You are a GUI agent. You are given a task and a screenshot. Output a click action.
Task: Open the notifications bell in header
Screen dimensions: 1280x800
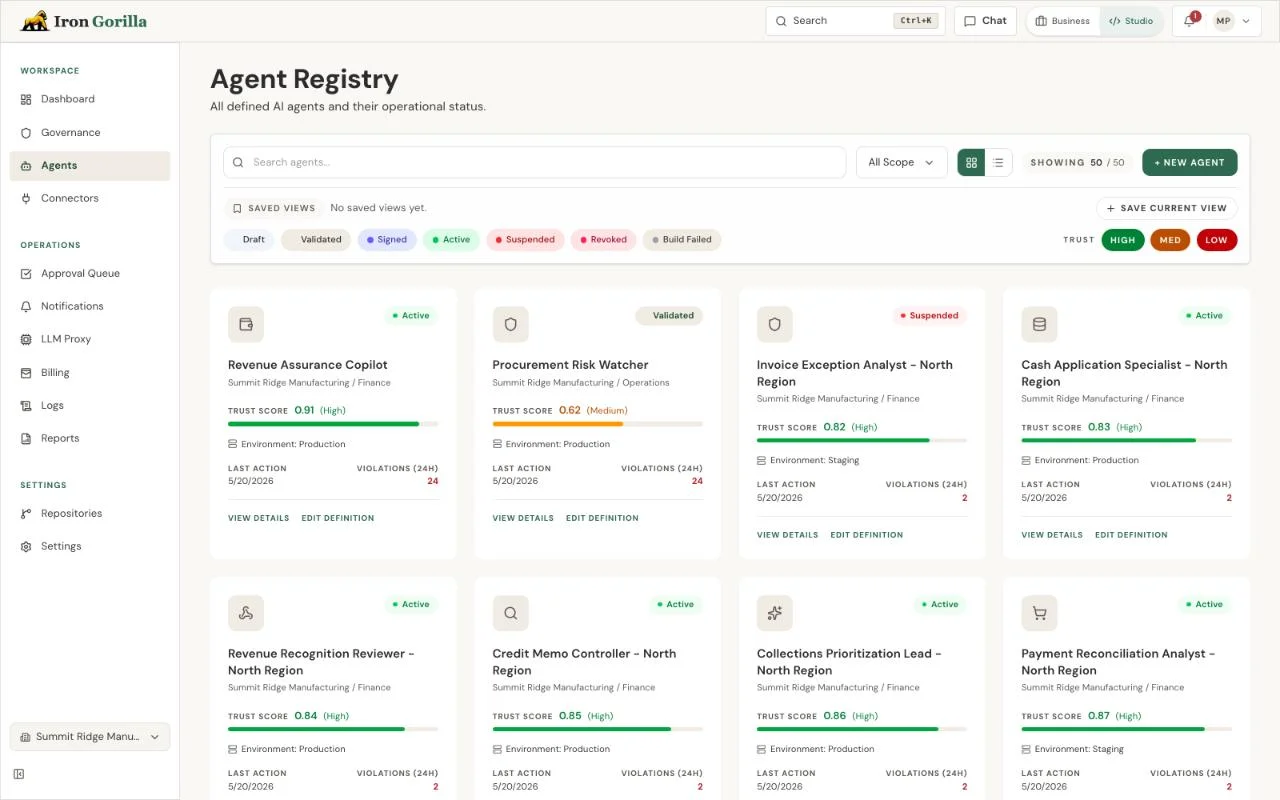pyautogui.click(x=1189, y=21)
